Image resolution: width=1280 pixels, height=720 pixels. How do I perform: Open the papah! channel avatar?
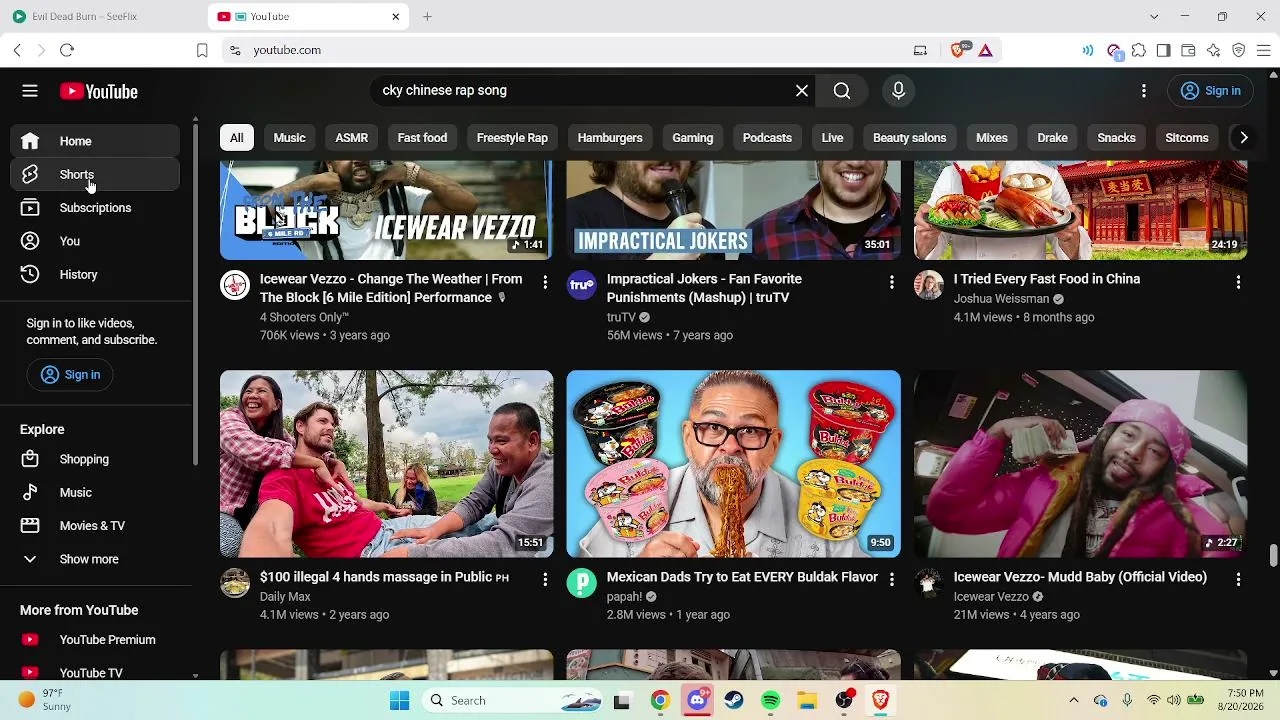click(x=581, y=583)
